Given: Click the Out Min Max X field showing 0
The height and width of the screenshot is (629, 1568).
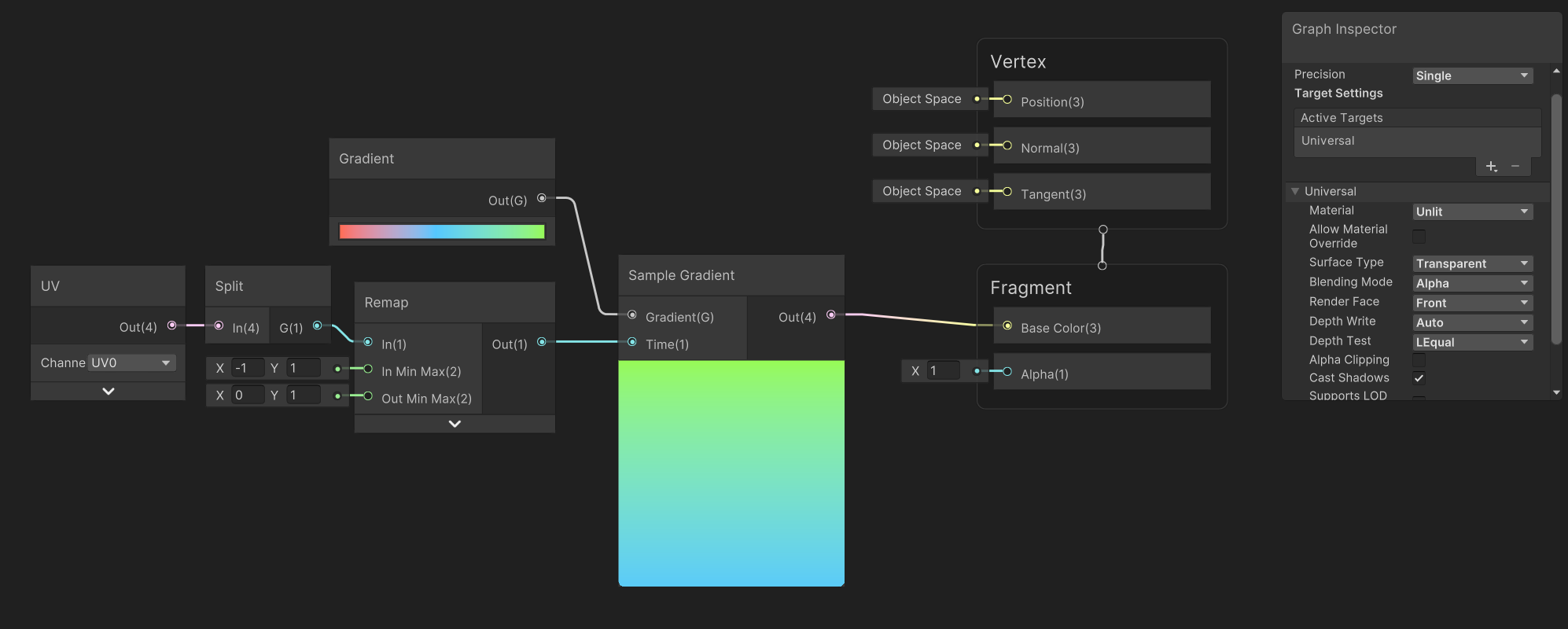Looking at the screenshot, I should 248,395.
